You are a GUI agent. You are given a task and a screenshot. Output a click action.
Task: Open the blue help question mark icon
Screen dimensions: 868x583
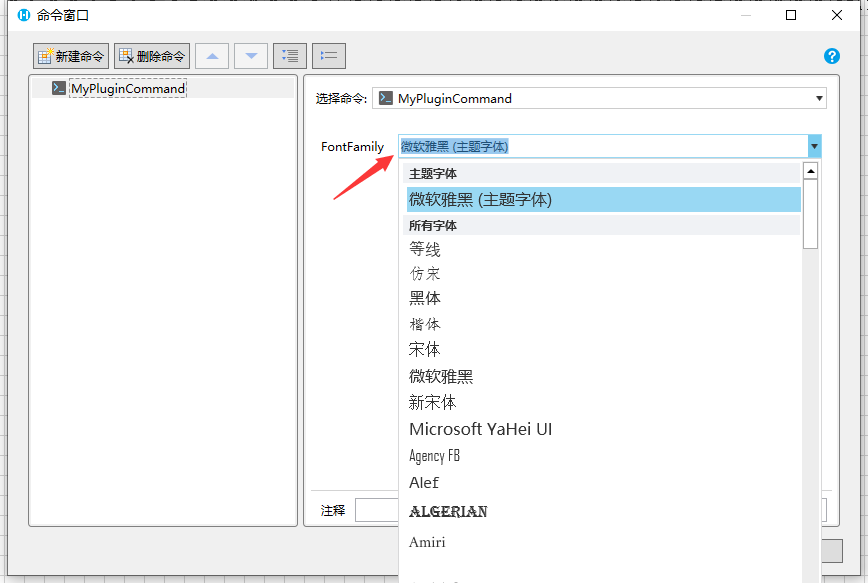click(831, 56)
